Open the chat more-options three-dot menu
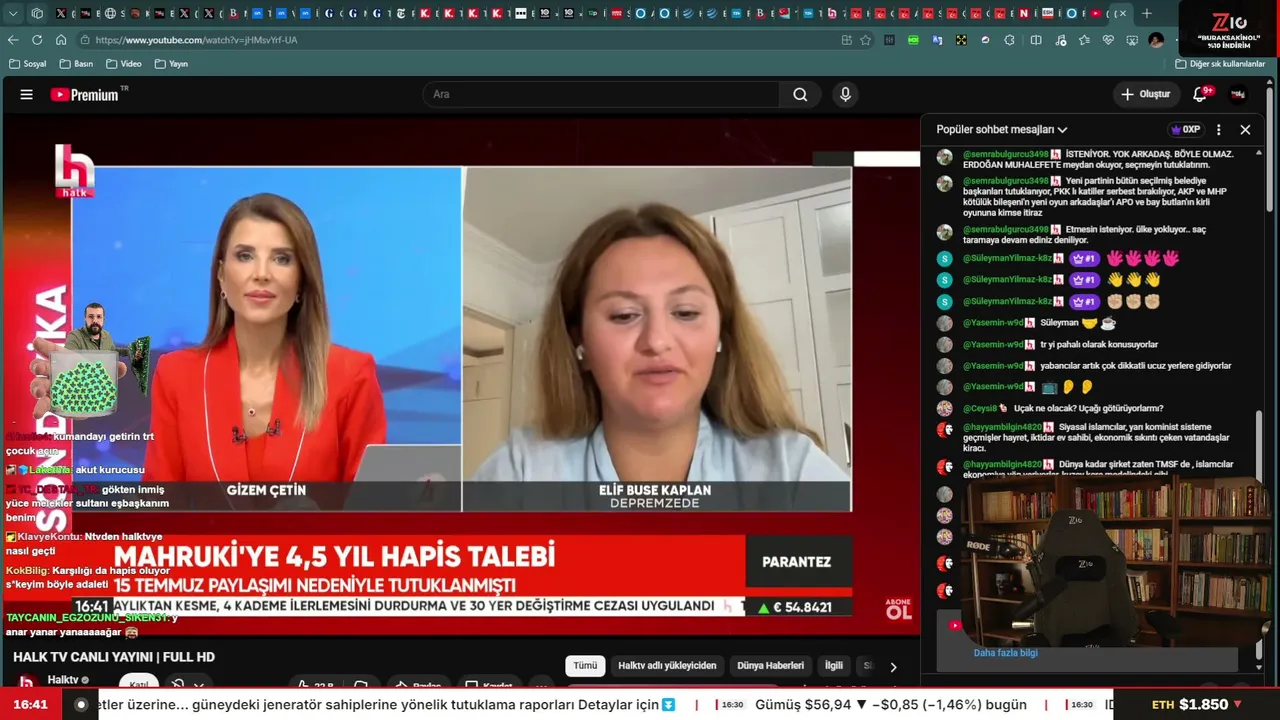This screenshot has width=1280, height=720. click(1218, 130)
